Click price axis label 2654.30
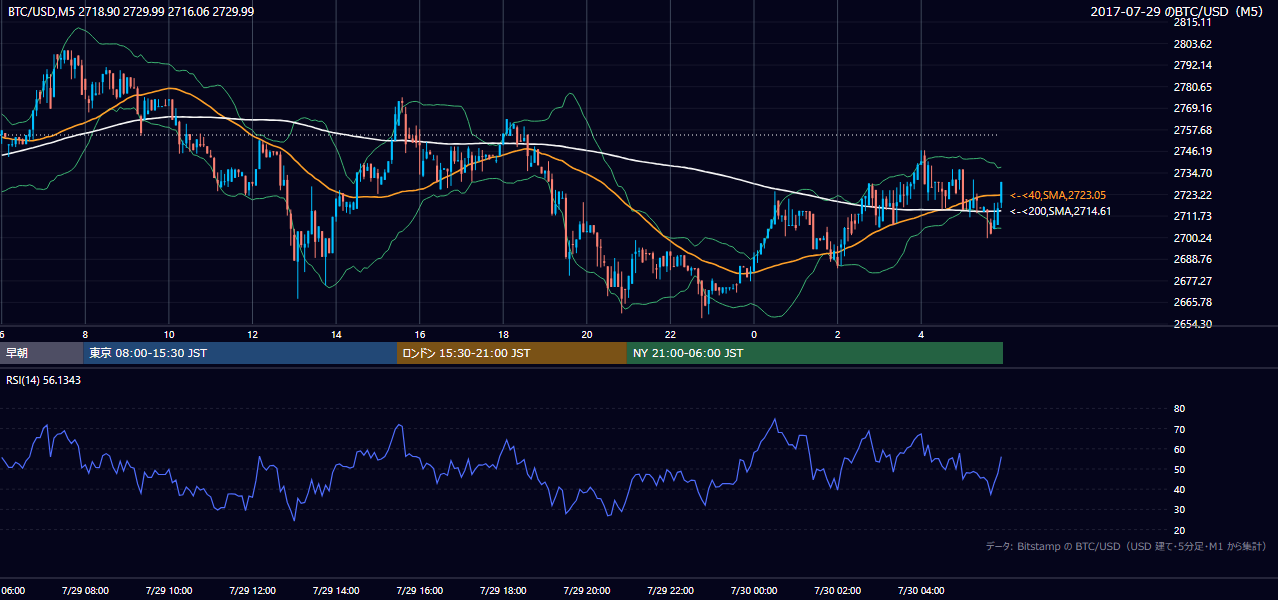This screenshot has width=1278, height=600. (1192, 324)
